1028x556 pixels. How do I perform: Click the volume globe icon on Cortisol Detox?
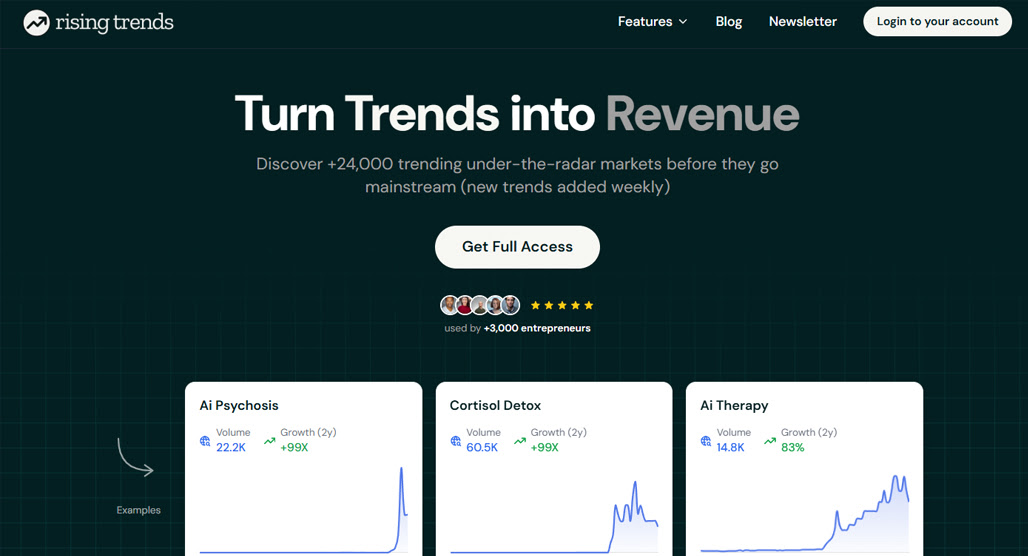[x=456, y=441]
